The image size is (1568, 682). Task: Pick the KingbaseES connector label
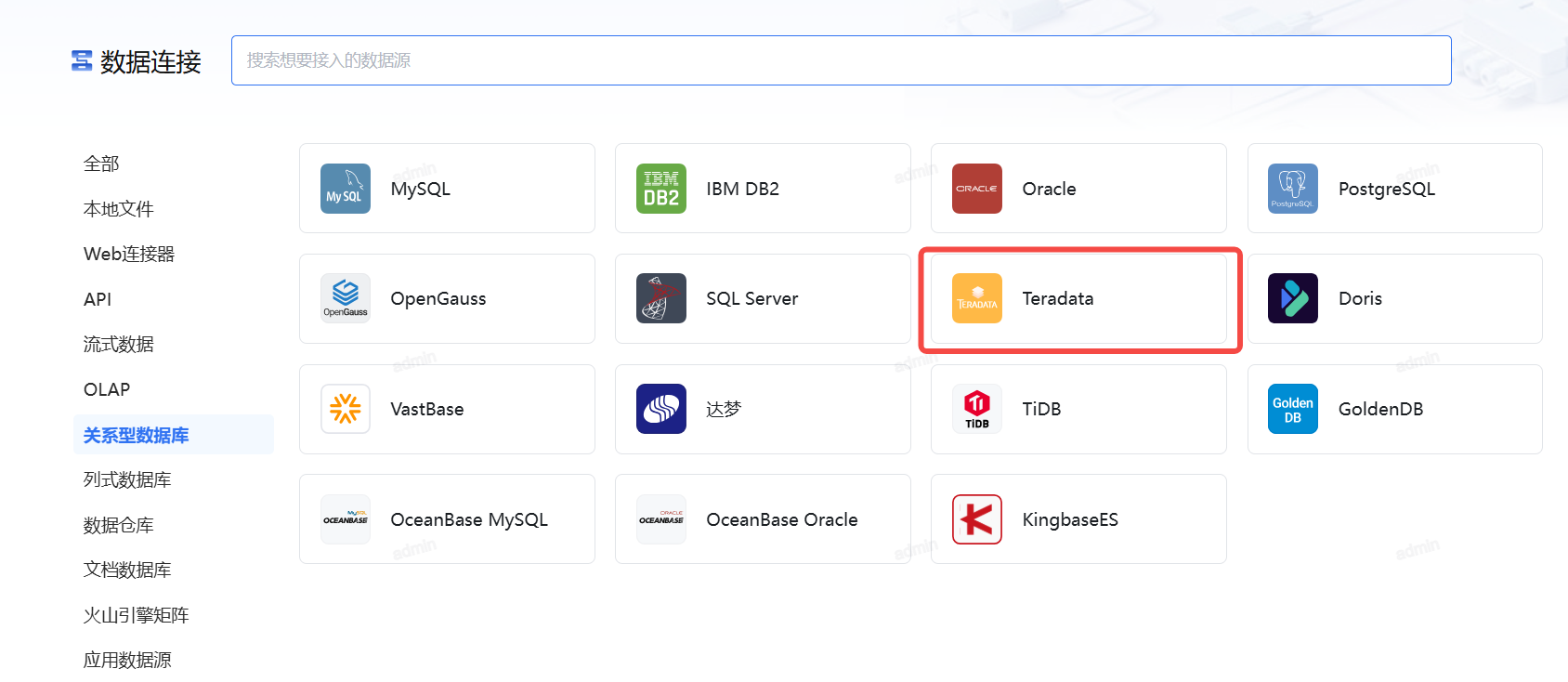1071,520
